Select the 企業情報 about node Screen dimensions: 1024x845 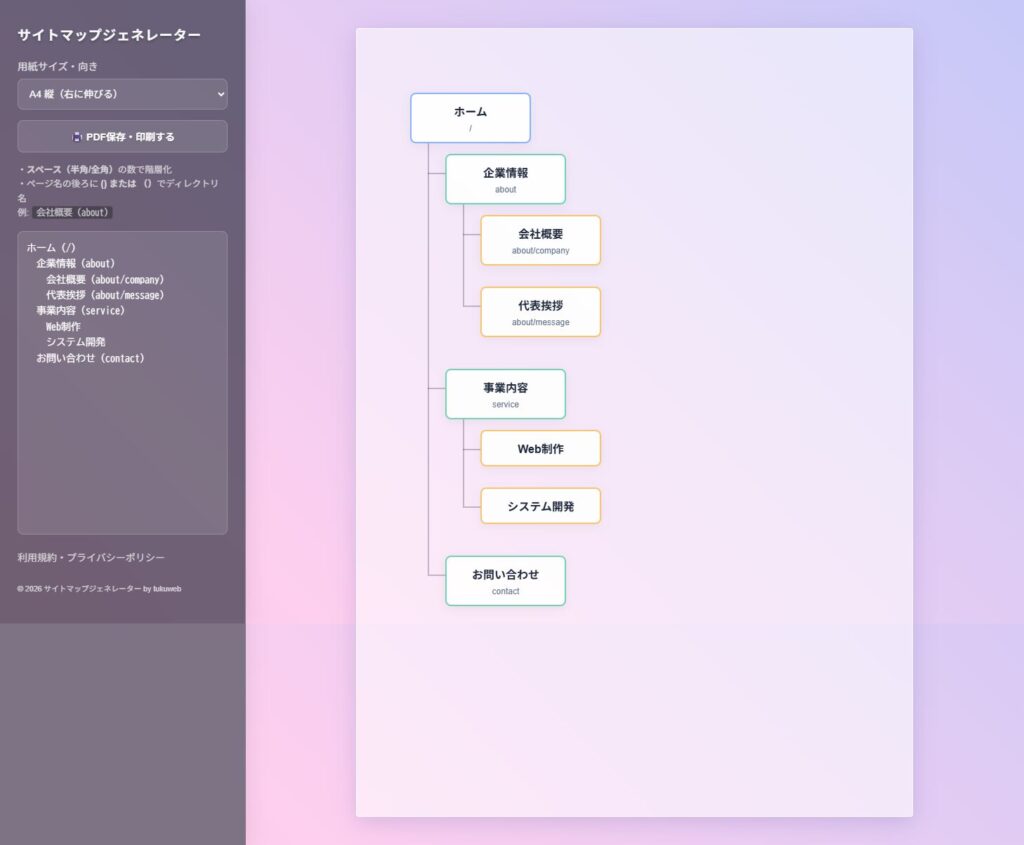click(505, 179)
